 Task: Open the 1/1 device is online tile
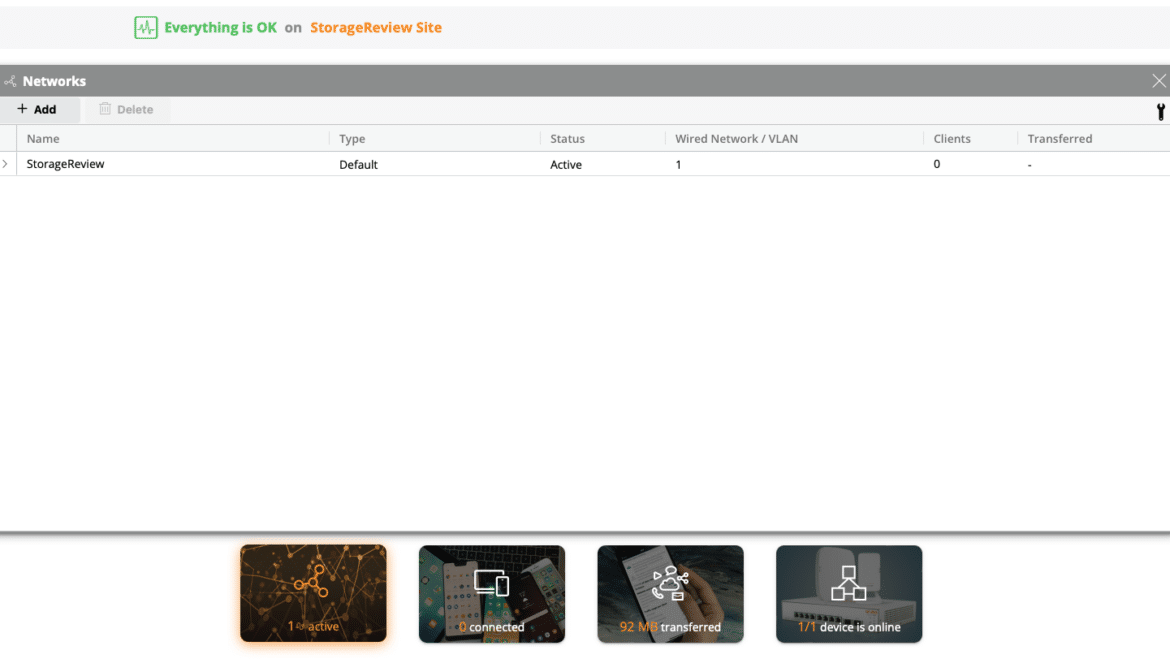click(x=849, y=594)
